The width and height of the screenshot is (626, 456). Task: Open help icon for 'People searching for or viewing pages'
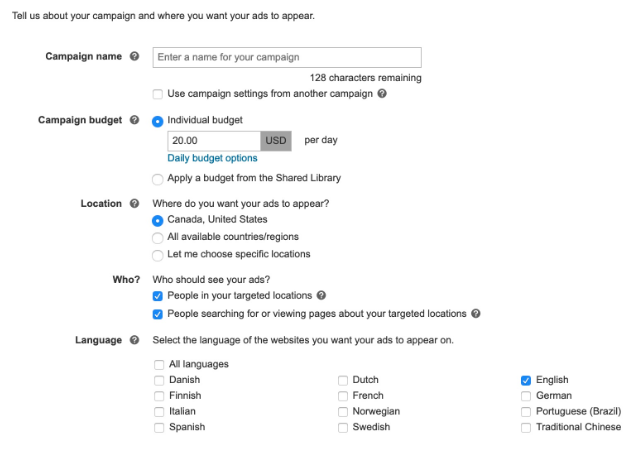point(475,313)
